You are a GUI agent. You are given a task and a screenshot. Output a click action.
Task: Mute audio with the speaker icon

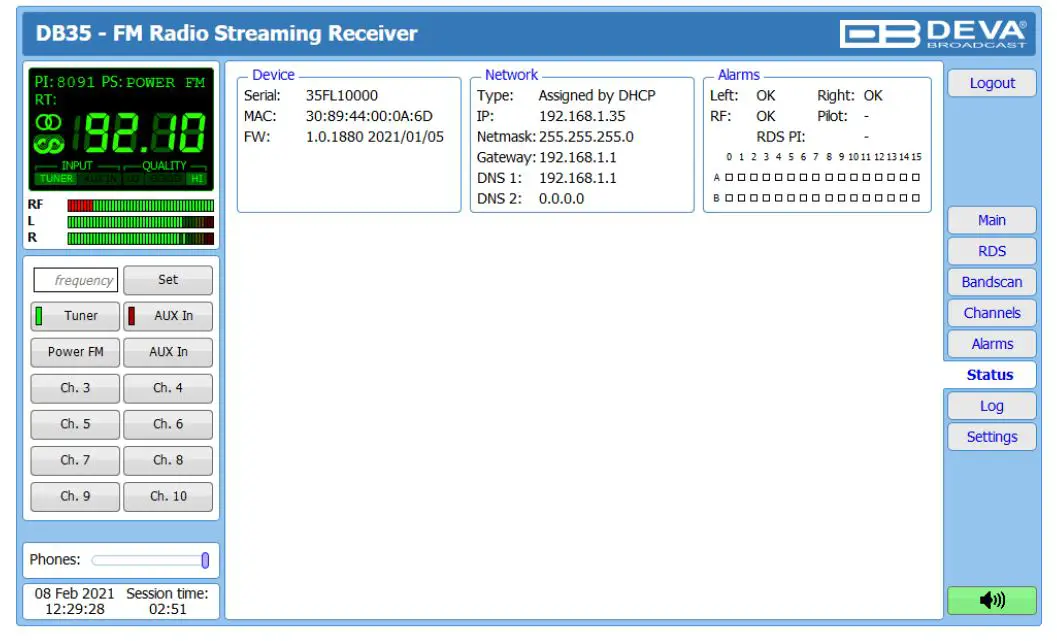pos(991,600)
